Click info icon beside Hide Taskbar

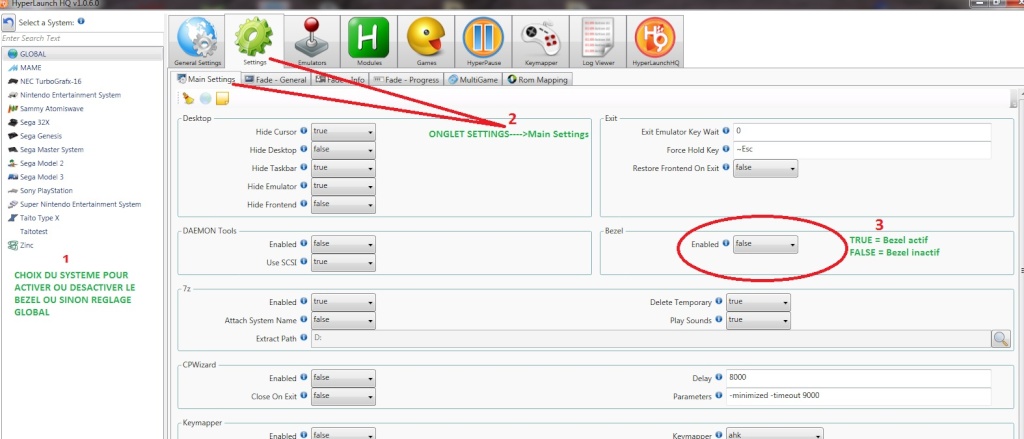click(x=304, y=167)
